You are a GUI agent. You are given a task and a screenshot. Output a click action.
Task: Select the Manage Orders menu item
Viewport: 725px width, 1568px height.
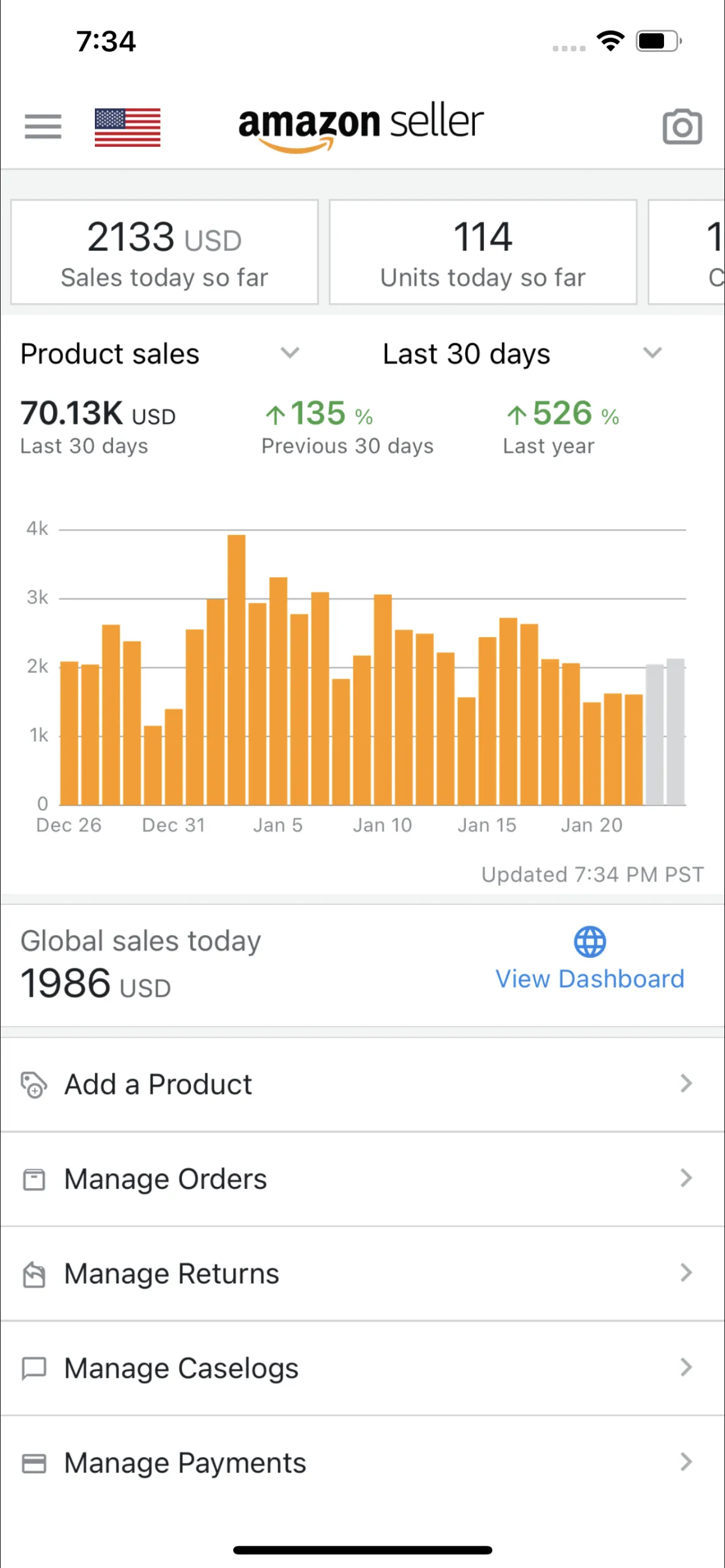[166, 1179]
